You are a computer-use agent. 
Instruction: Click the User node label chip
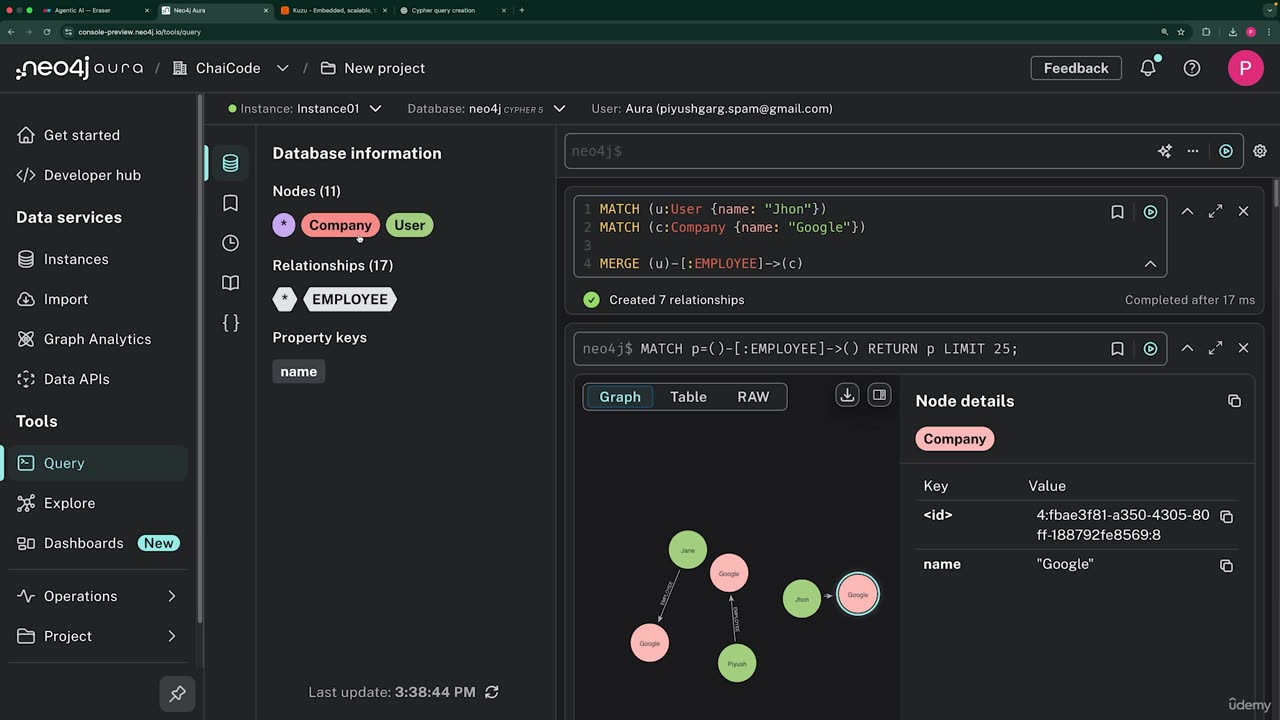tap(409, 225)
